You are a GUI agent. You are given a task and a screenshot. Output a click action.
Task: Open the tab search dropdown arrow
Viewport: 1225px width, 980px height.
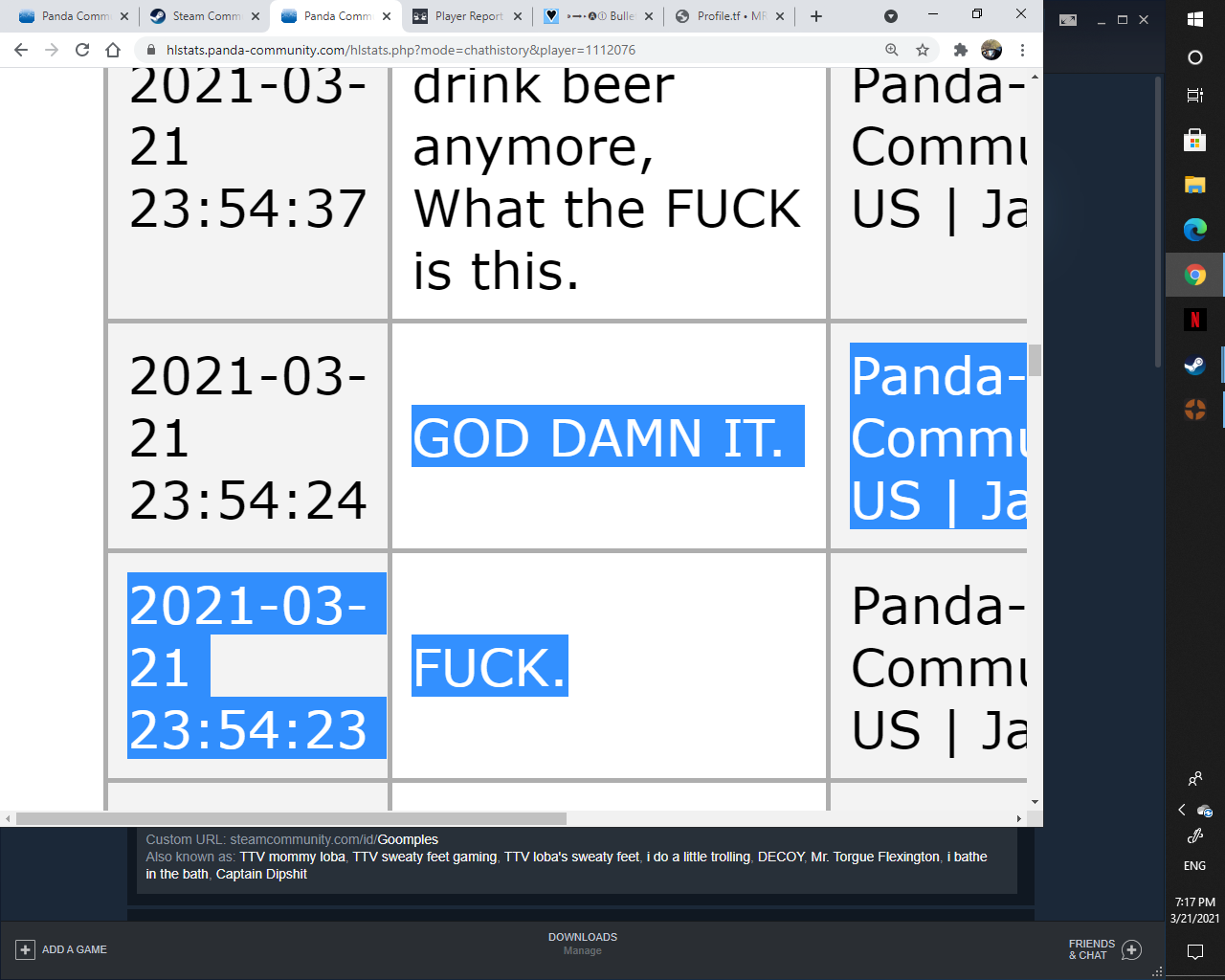(x=890, y=16)
